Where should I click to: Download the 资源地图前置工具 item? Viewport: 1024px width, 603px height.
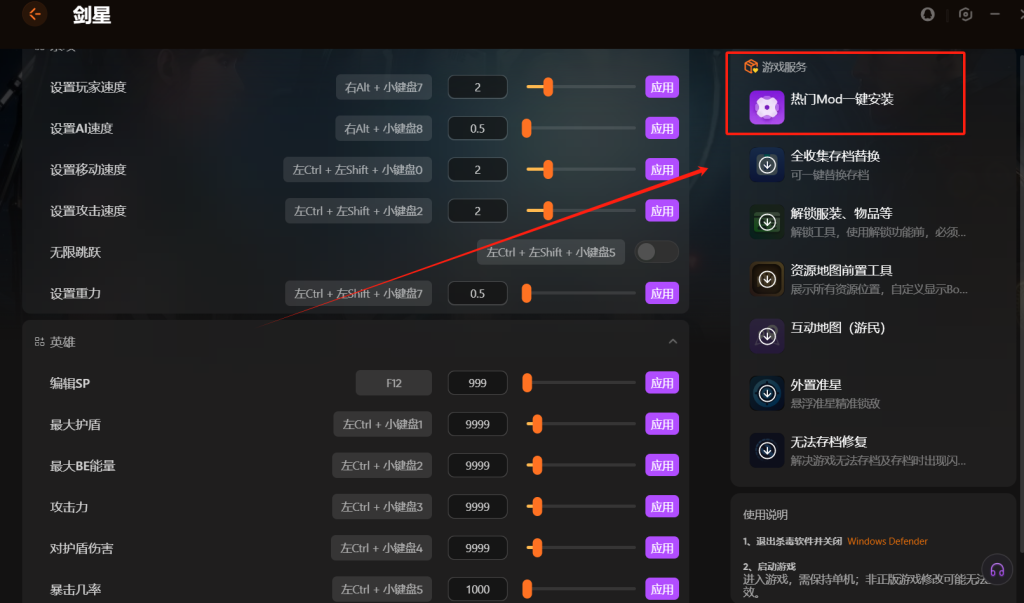[767, 279]
